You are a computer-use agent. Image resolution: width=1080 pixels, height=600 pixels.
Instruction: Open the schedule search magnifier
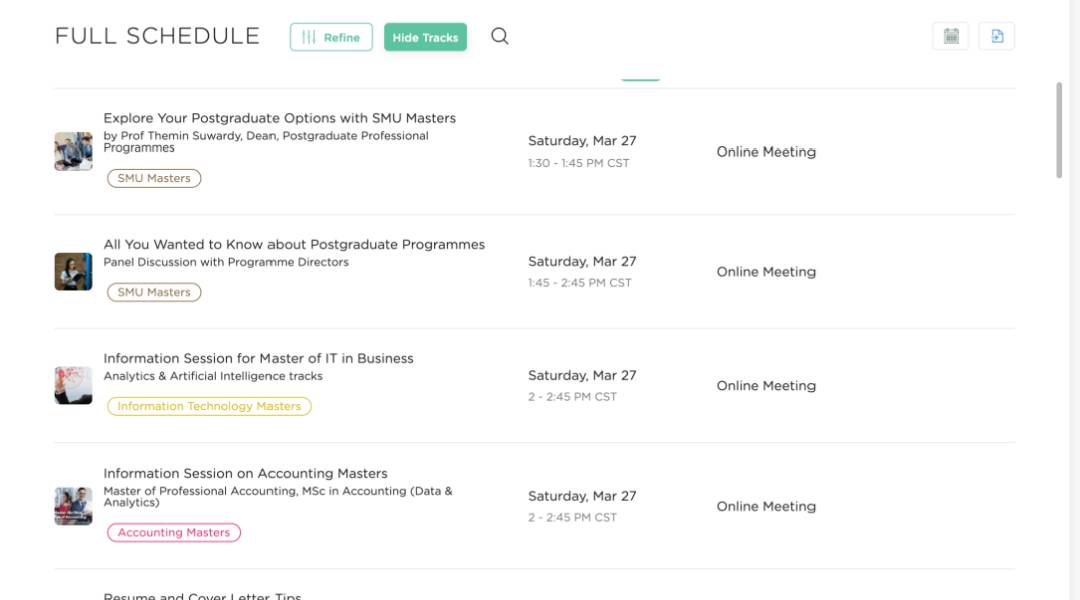(x=500, y=37)
